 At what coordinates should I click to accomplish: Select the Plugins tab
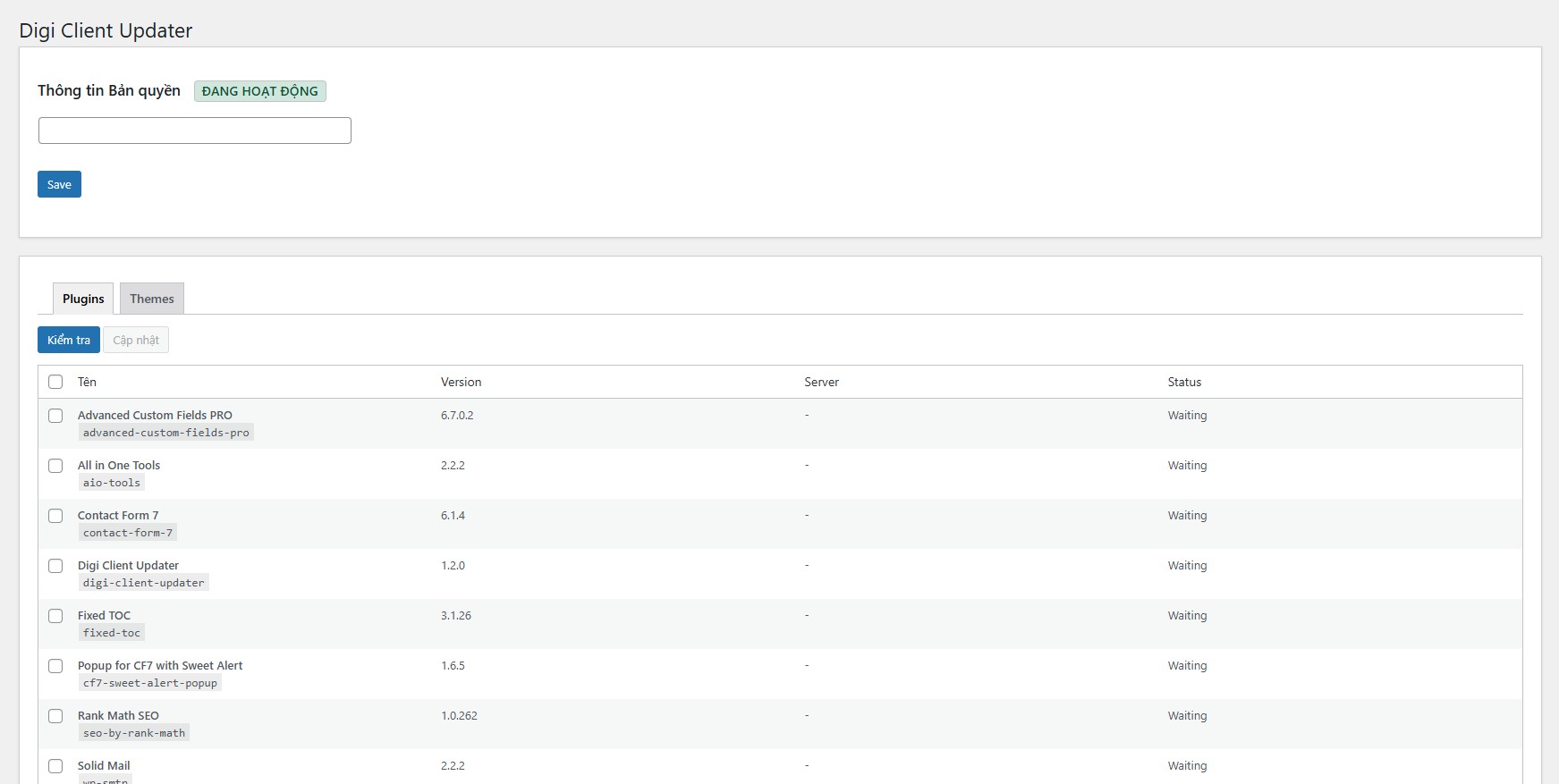point(83,299)
